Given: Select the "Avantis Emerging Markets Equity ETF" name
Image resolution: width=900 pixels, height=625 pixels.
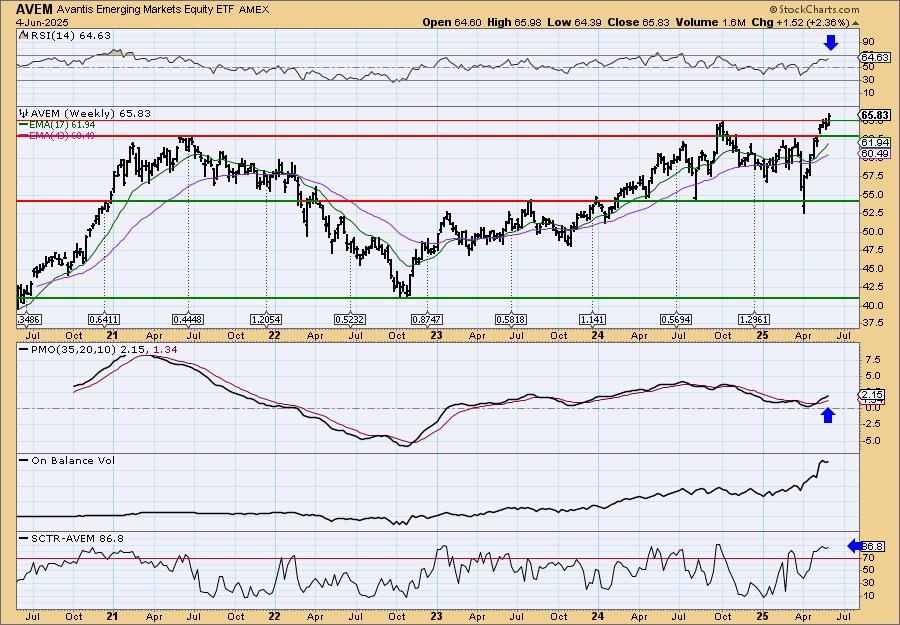Looking at the screenshot, I should [x=146, y=10].
